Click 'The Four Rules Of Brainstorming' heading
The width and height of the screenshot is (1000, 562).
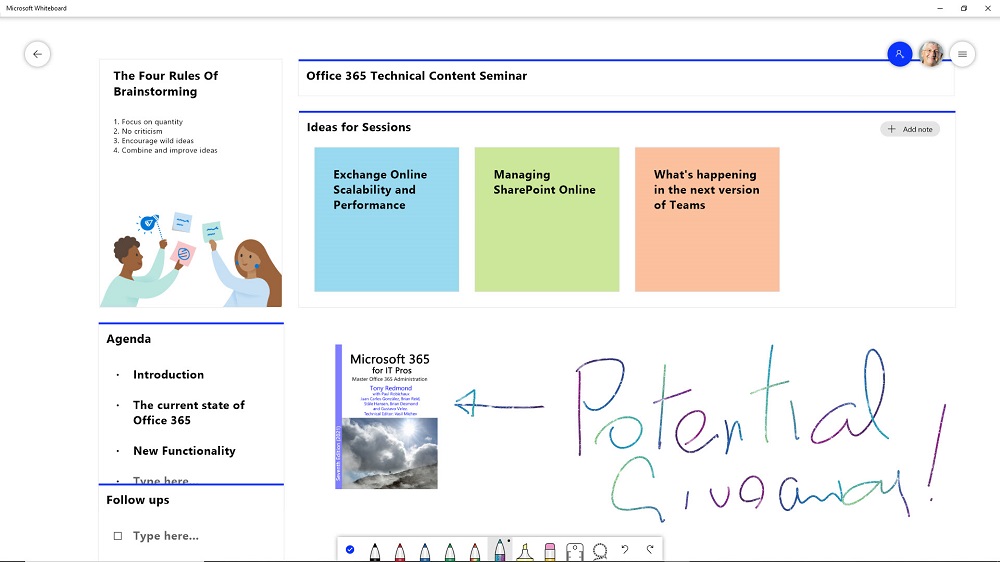pyautogui.click(x=166, y=84)
